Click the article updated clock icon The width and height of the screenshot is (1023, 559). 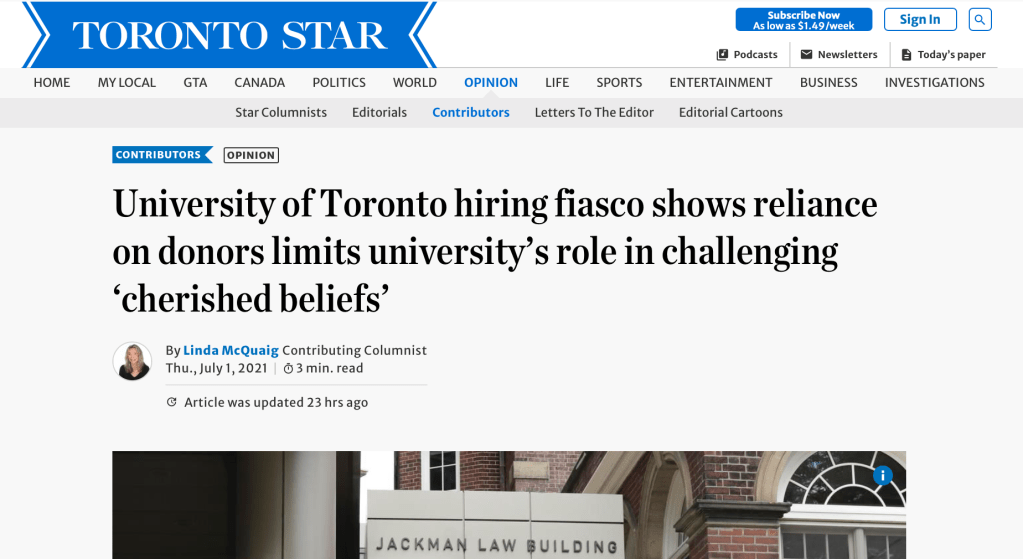click(171, 402)
